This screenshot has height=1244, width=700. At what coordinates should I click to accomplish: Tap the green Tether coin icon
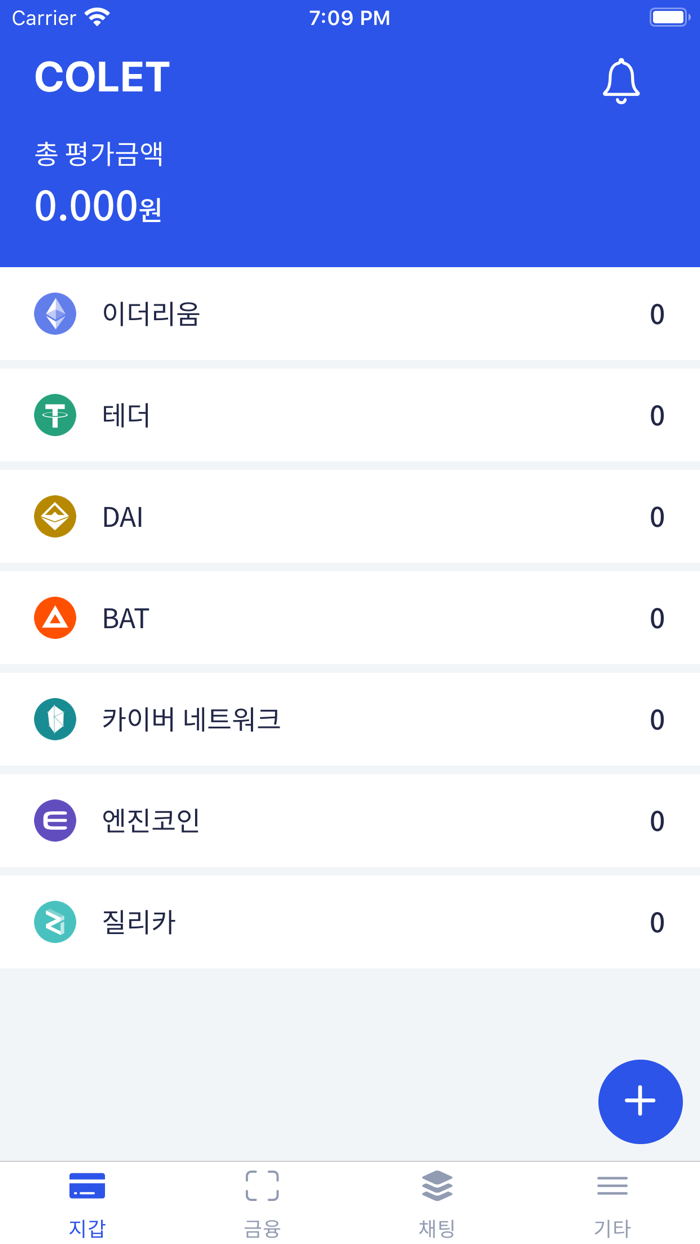coord(55,415)
